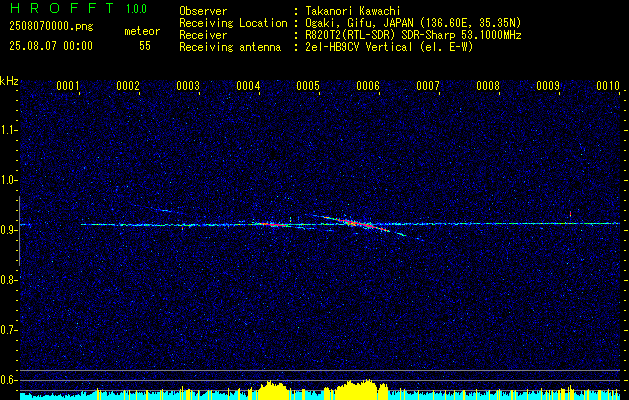Click the R820T2(RTL-SDR) receiver details

click(x=413, y=35)
